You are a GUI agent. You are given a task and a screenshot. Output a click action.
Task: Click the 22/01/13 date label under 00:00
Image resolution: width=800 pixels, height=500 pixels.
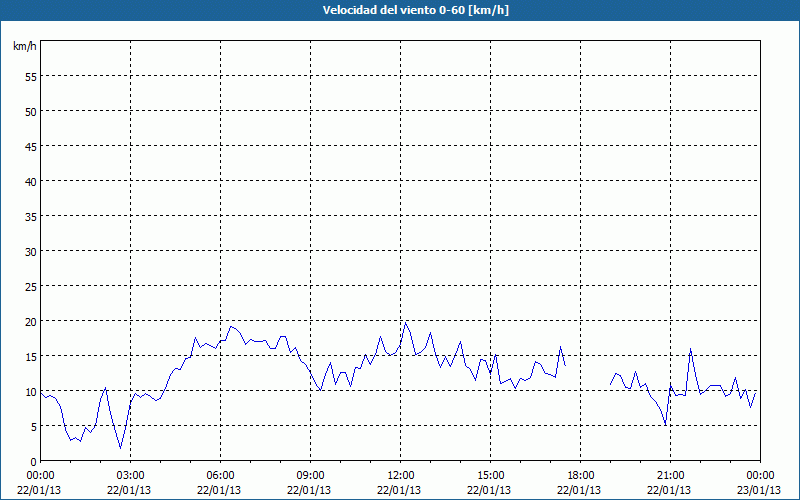point(39,490)
